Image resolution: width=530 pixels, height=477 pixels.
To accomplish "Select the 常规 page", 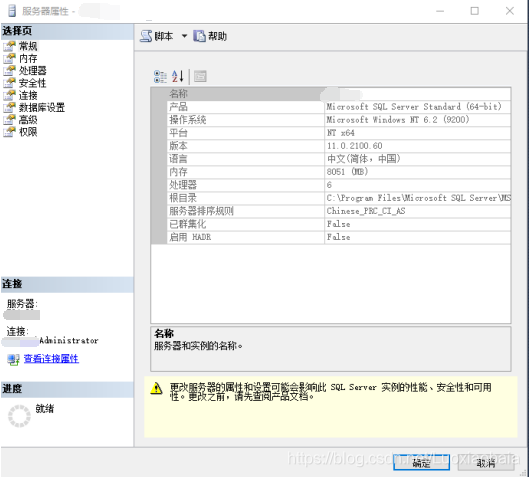I will tap(28, 46).
